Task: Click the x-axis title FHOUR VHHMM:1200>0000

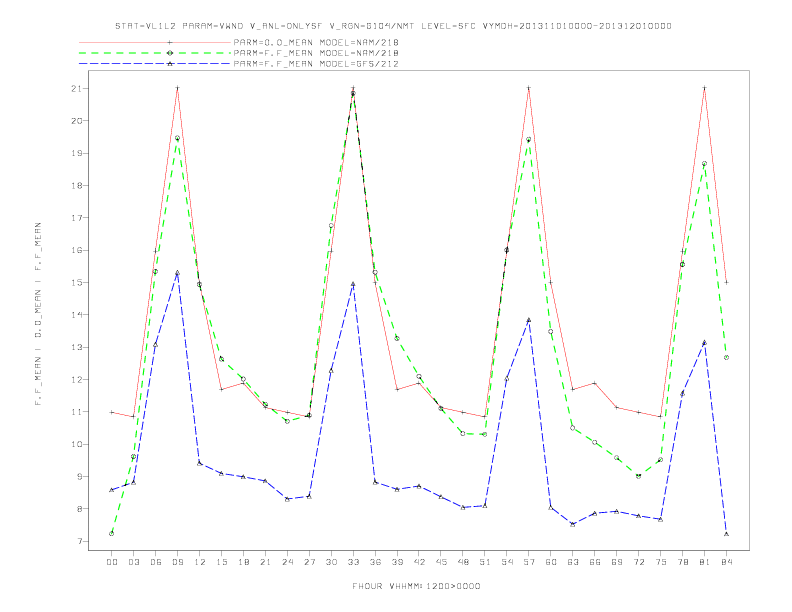Action: 416,586
